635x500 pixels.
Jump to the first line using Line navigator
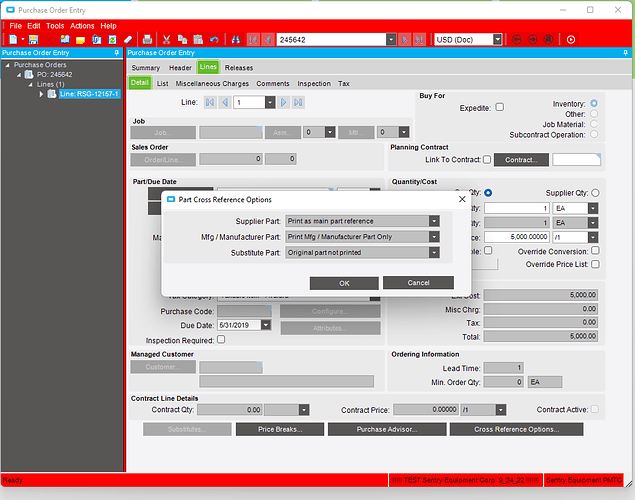coord(210,102)
